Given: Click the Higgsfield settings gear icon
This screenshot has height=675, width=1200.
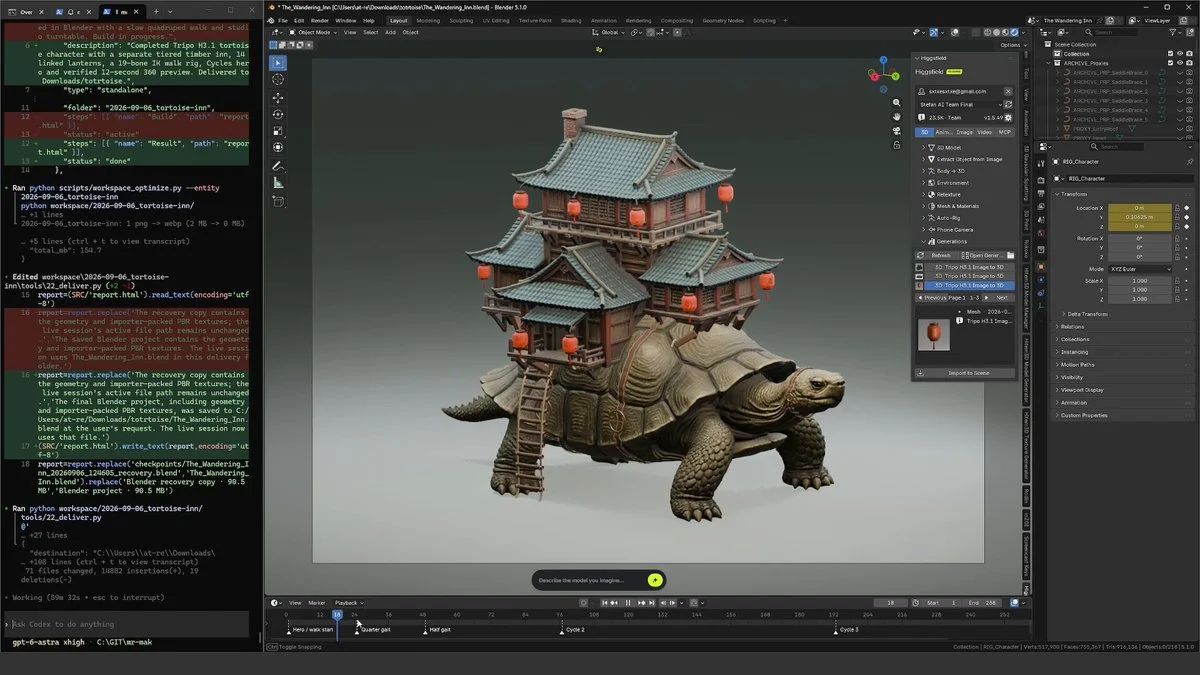Looking at the screenshot, I should coord(1008,117).
